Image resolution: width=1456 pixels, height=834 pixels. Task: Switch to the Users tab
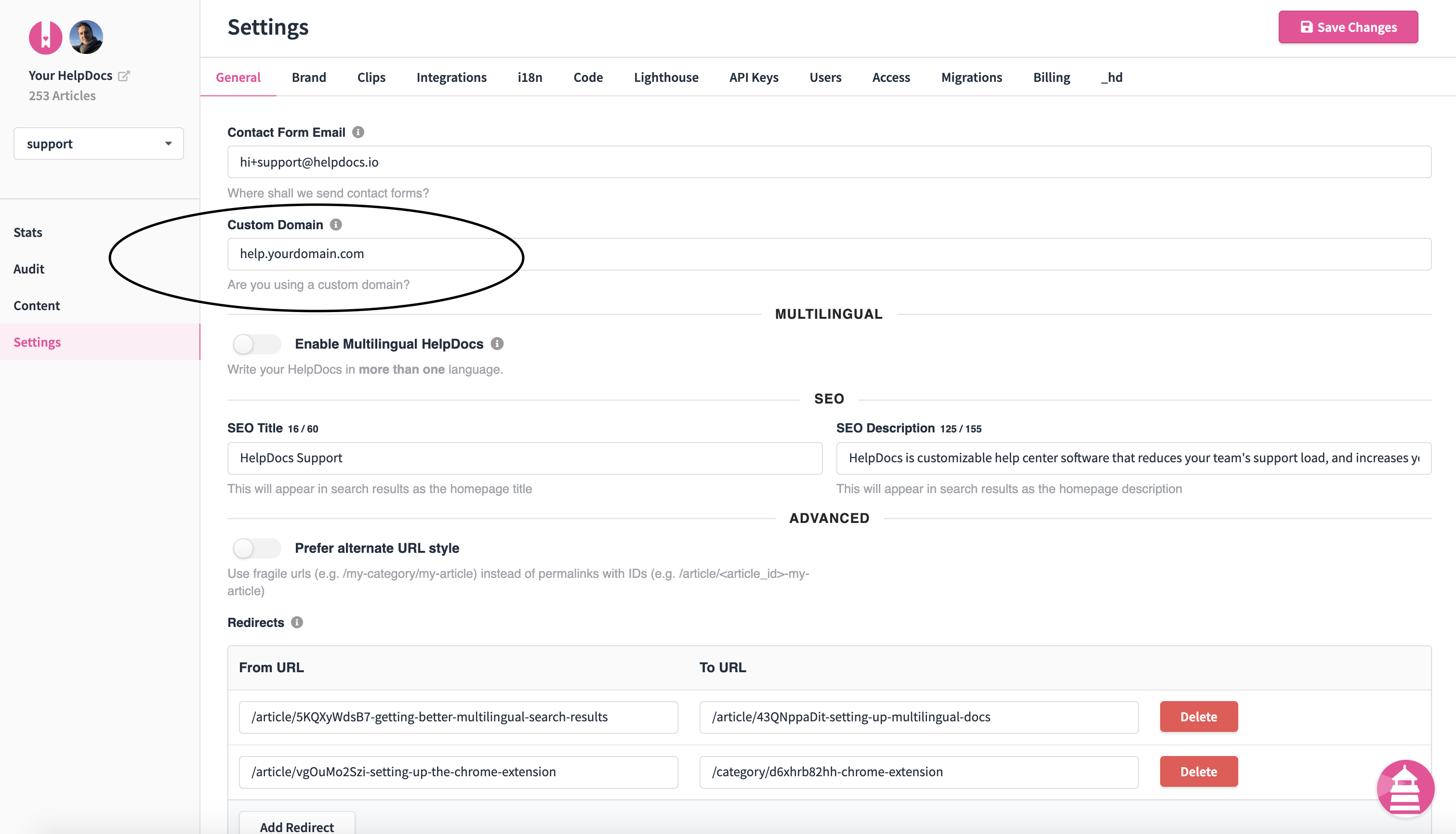tap(825, 78)
